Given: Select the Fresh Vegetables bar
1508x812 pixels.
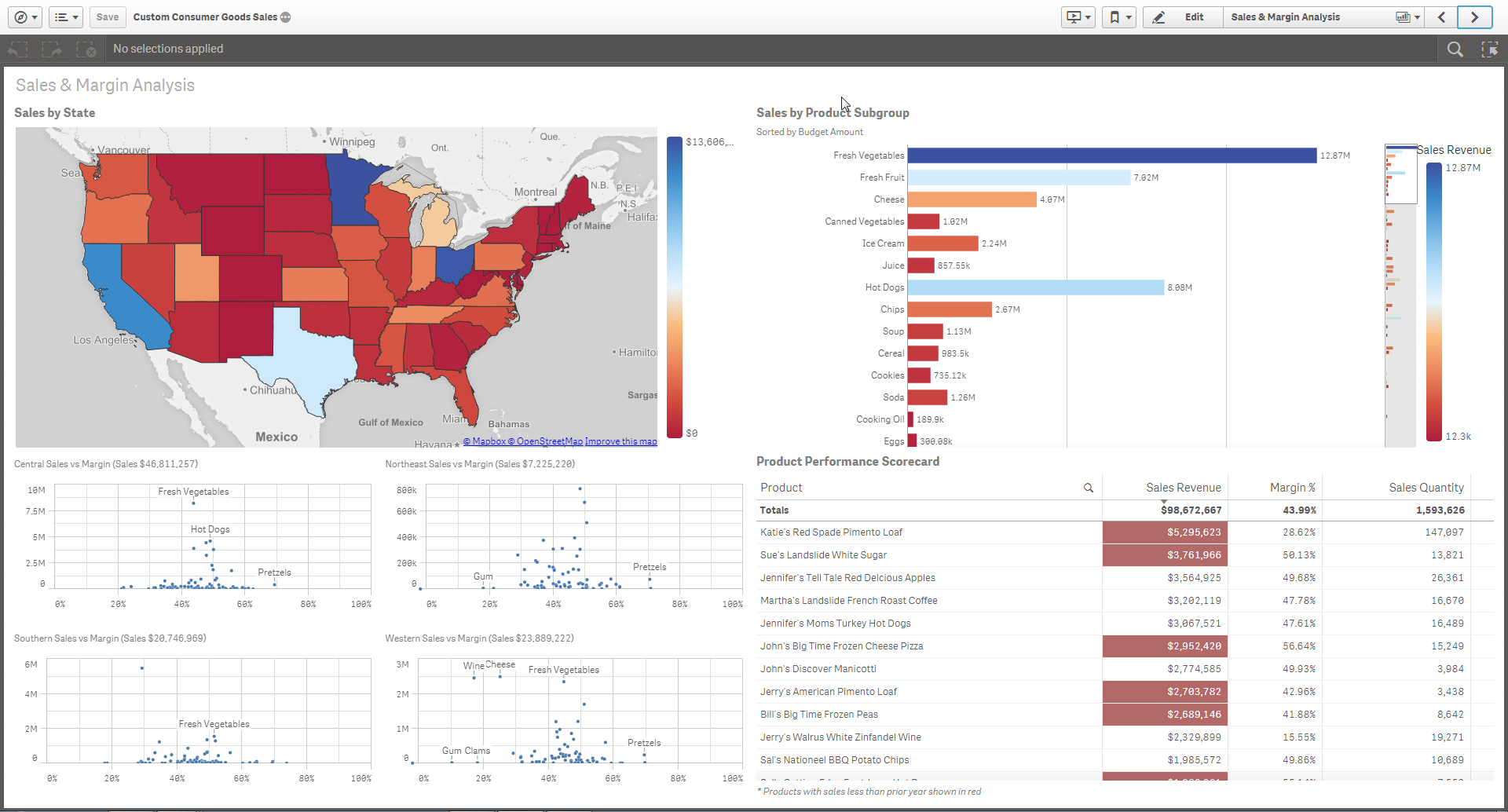Looking at the screenshot, I should pos(1111,155).
